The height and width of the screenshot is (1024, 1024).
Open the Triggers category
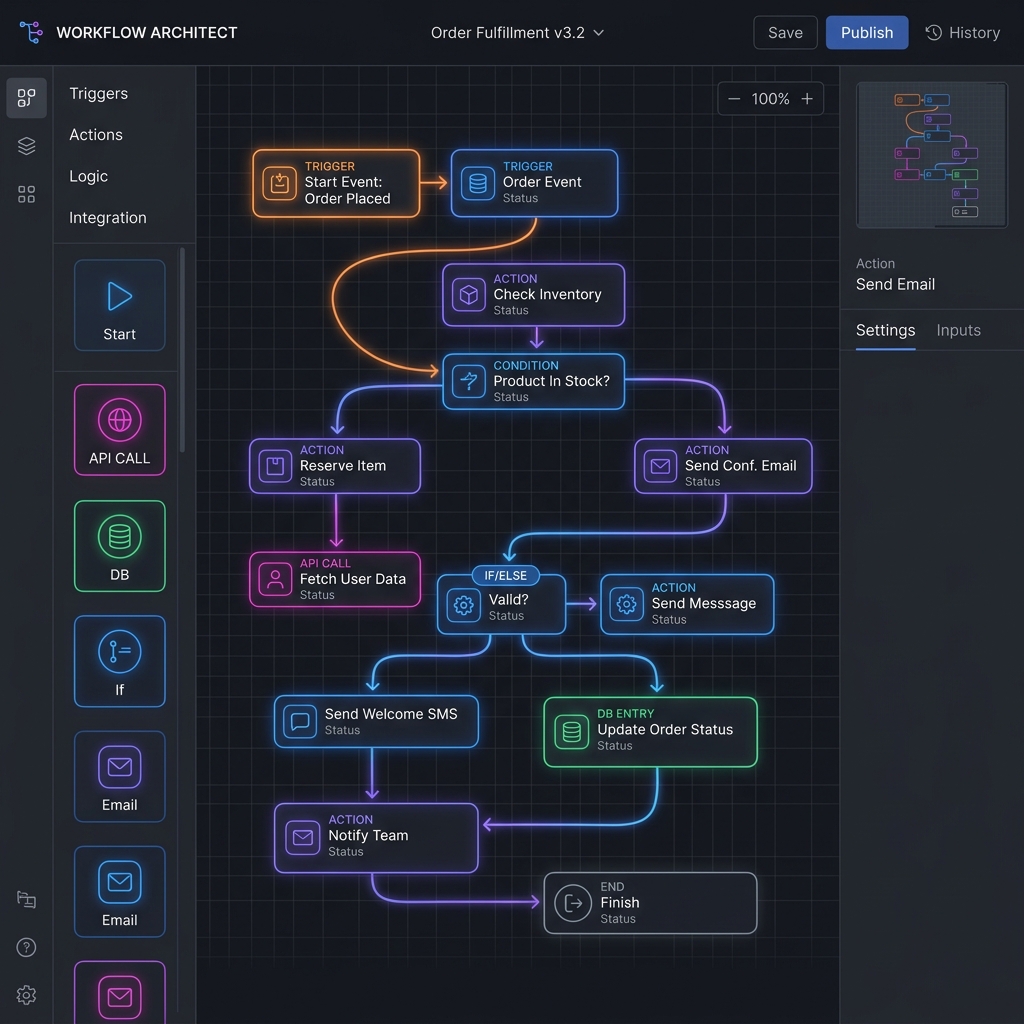[99, 93]
